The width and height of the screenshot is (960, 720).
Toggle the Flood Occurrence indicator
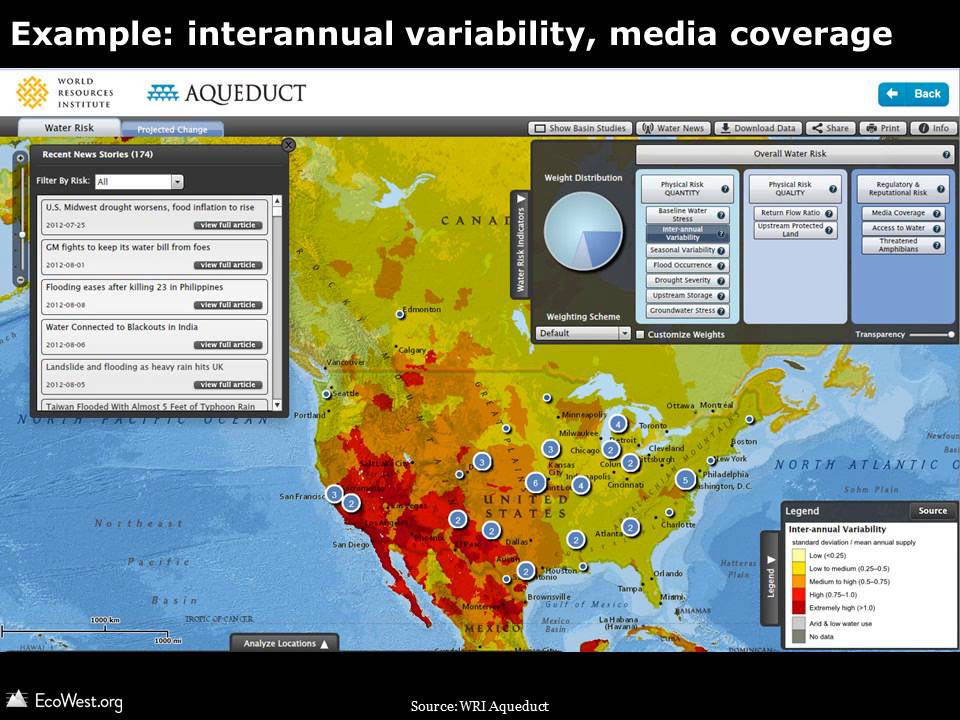tap(688, 266)
